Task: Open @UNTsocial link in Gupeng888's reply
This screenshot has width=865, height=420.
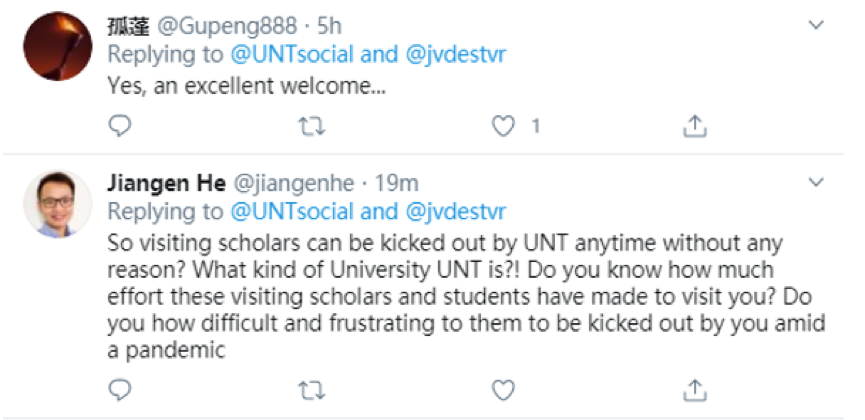Action: [x=292, y=54]
